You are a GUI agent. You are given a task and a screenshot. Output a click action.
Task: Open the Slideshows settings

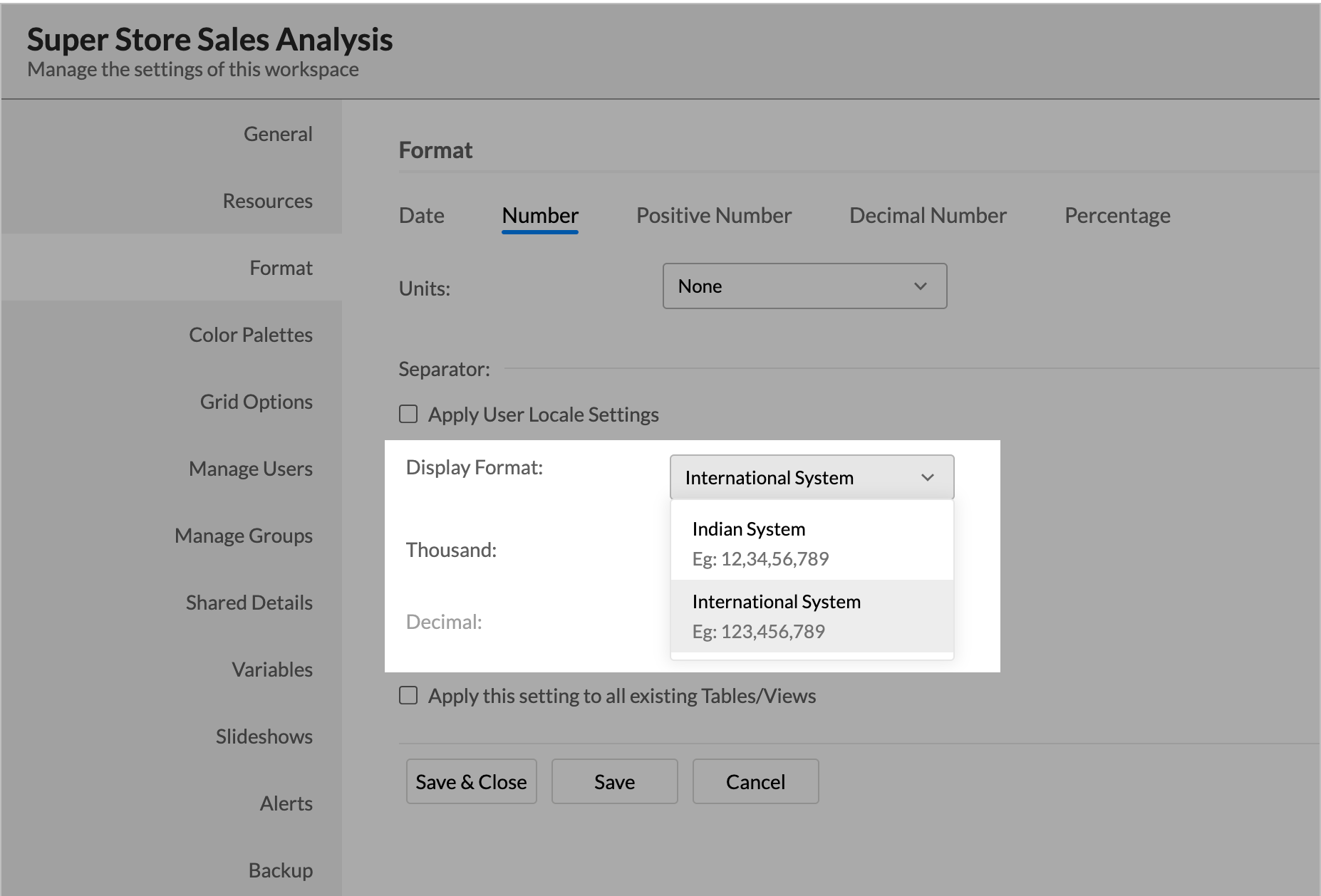(264, 736)
